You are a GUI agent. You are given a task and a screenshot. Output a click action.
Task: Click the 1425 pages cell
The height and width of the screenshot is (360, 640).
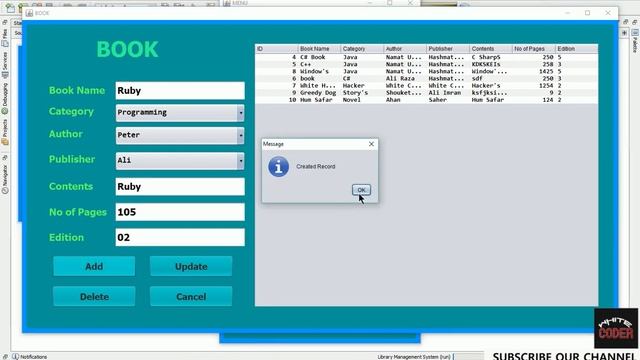[534, 71]
